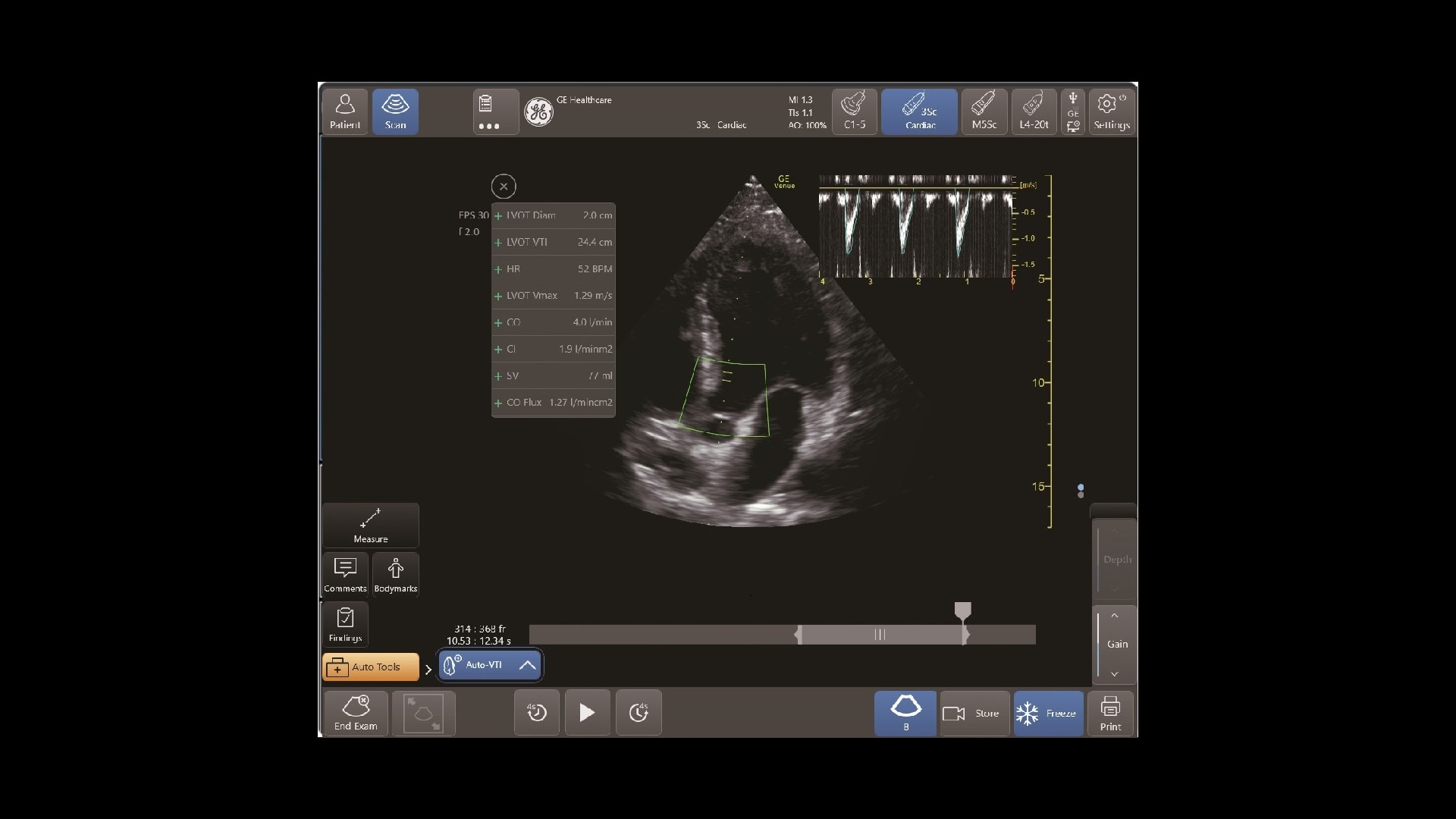Screen dimensions: 1456x819
Task: Open the Comments annotation tool
Action: click(345, 575)
